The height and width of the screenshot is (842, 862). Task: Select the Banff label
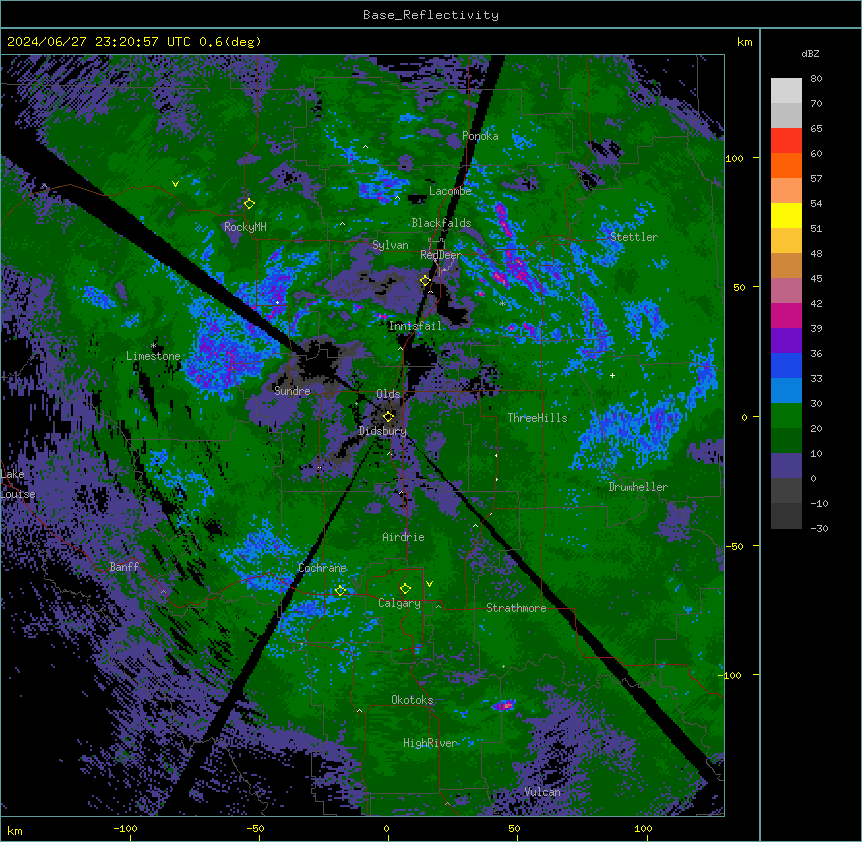[124, 567]
